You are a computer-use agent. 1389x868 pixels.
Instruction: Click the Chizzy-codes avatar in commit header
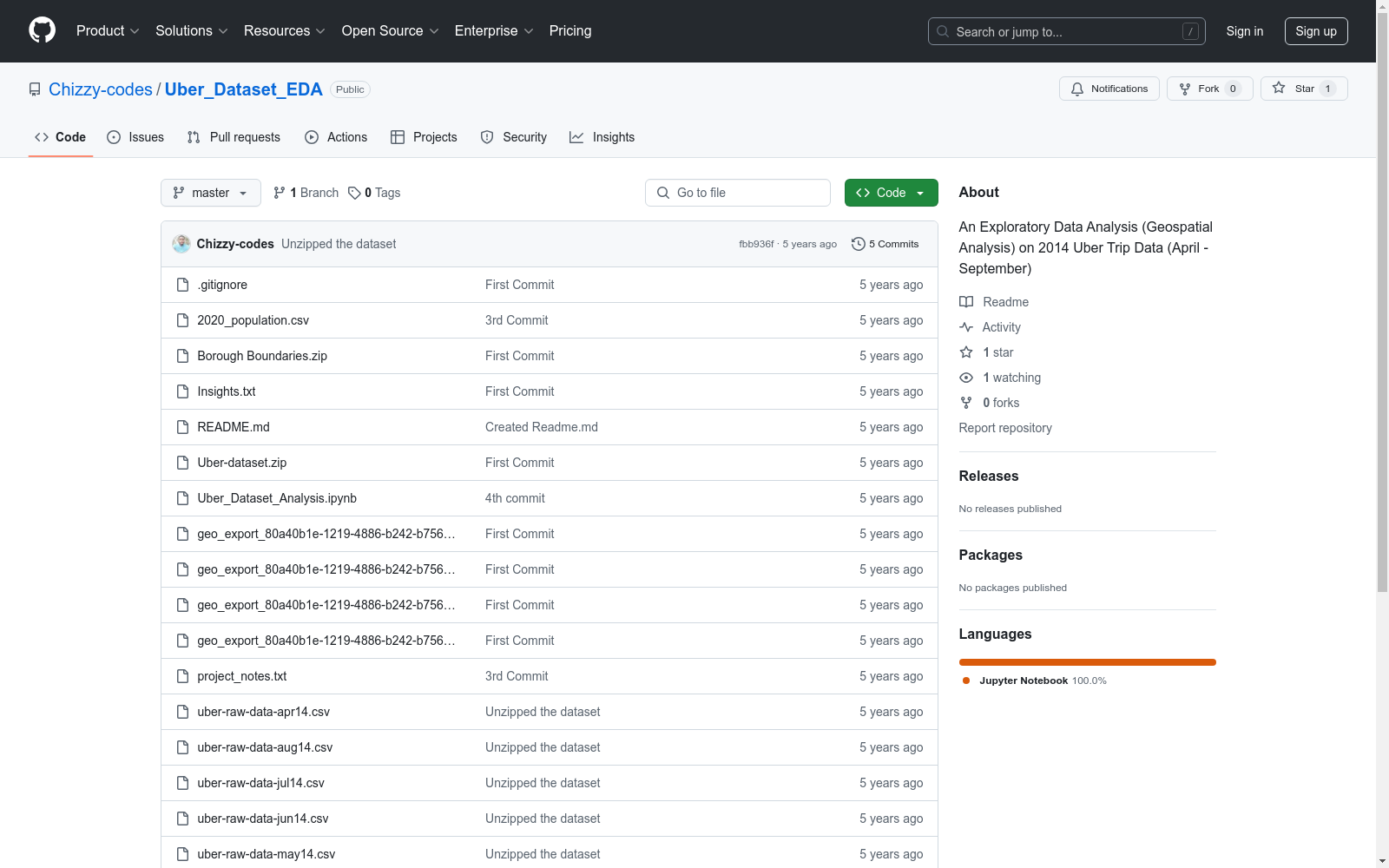click(x=181, y=244)
